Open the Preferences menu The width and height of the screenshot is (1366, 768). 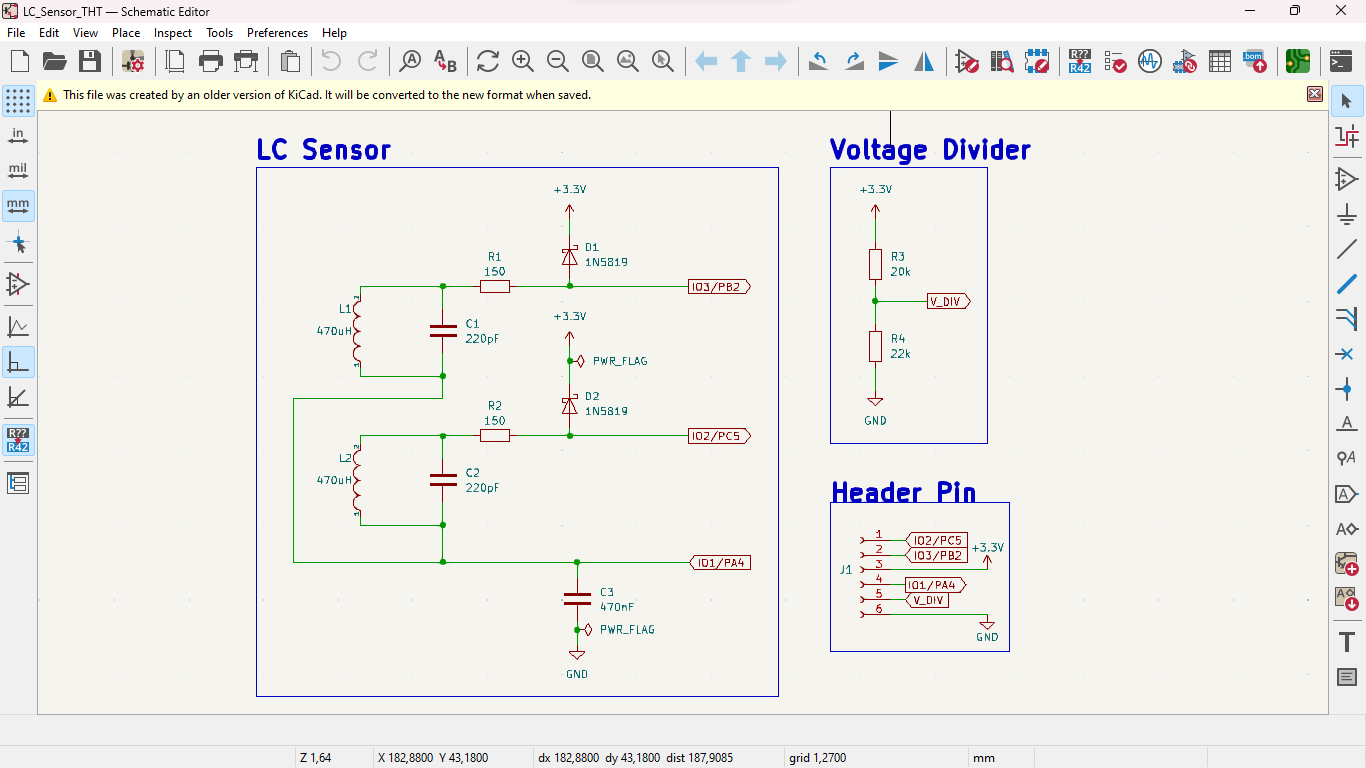pyautogui.click(x=278, y=33)
